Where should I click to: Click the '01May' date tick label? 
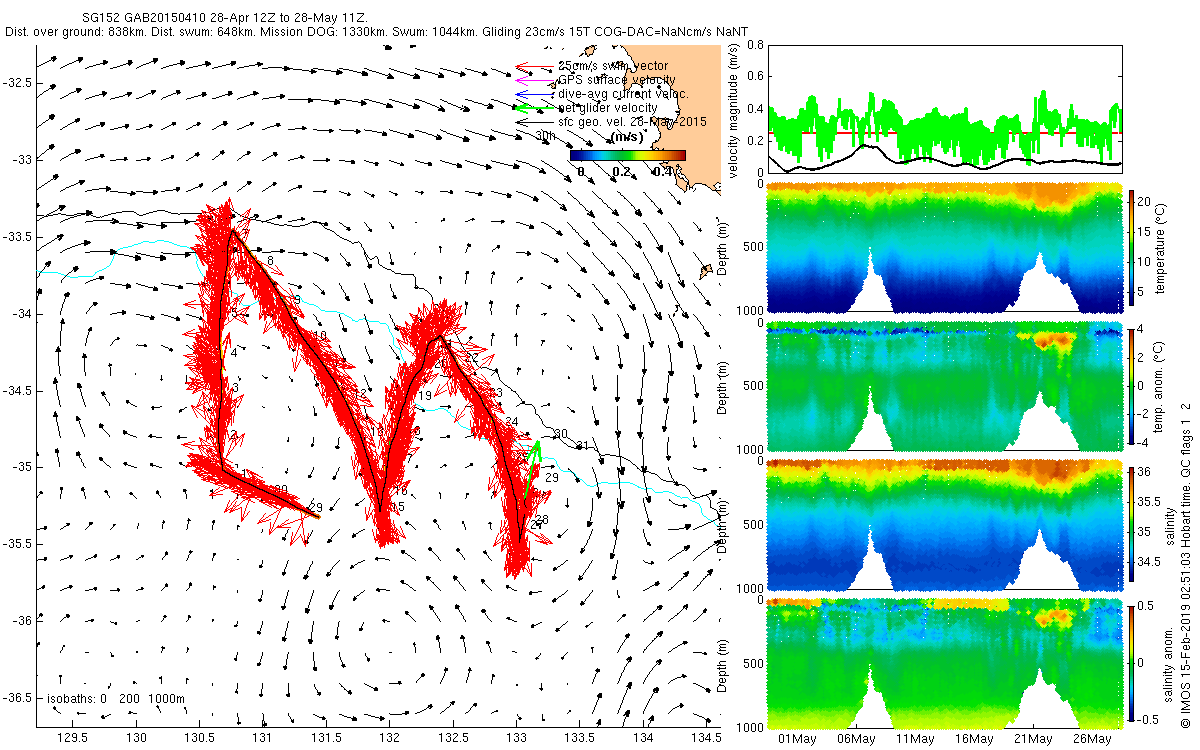[796, 739]
